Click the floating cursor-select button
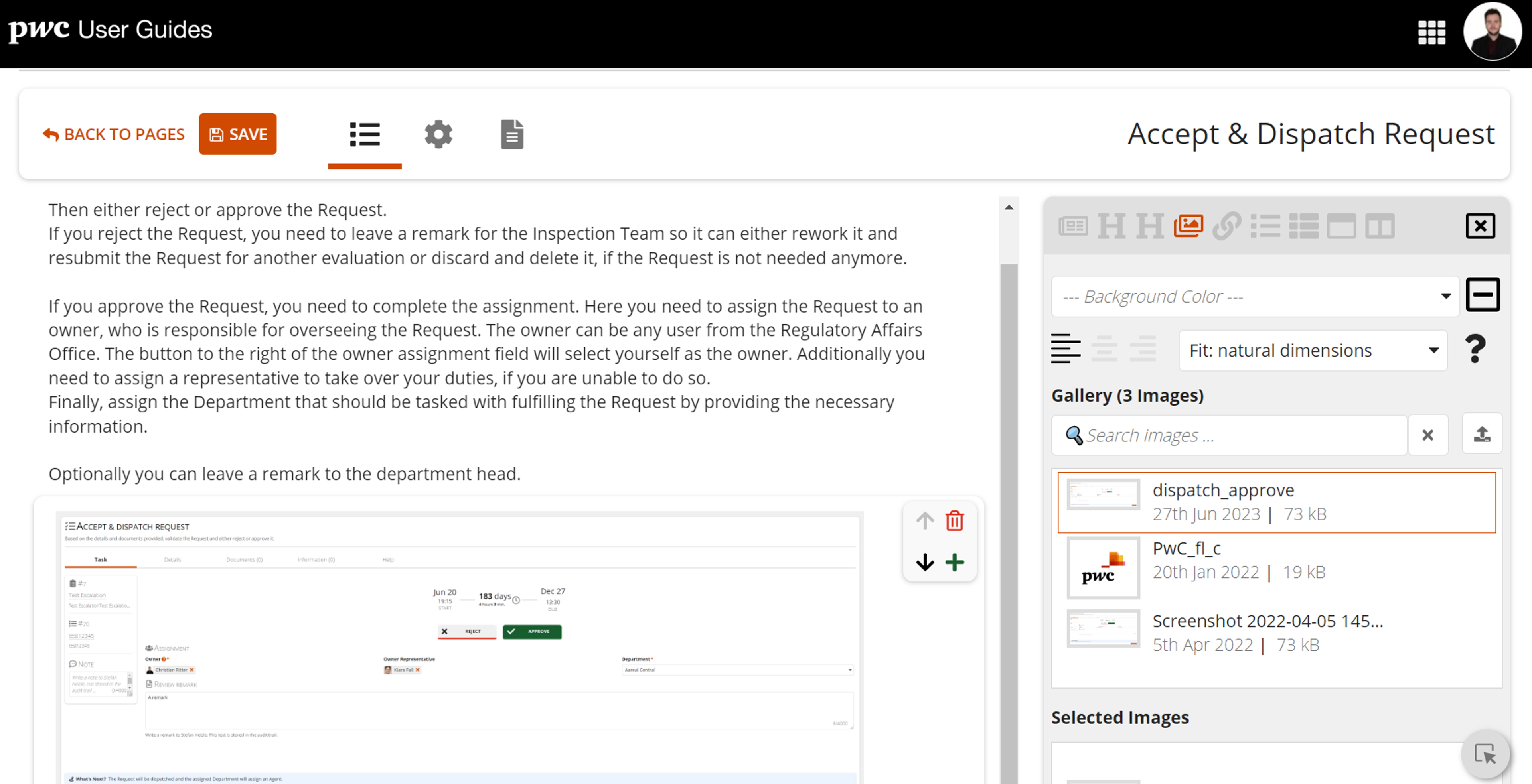 point(1485,754)
